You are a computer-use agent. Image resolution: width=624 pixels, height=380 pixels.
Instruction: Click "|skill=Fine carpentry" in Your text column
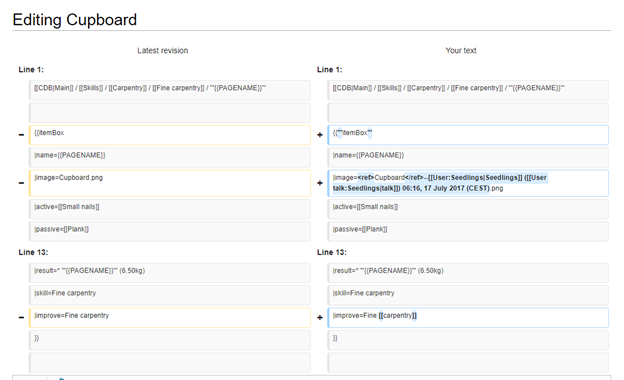pos(468,295)
